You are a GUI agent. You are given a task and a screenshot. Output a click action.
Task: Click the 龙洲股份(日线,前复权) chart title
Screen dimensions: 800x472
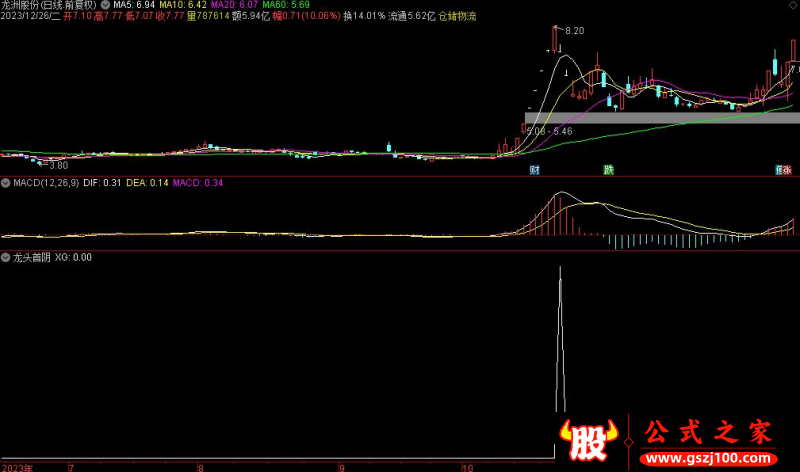(x=48, y=5)
